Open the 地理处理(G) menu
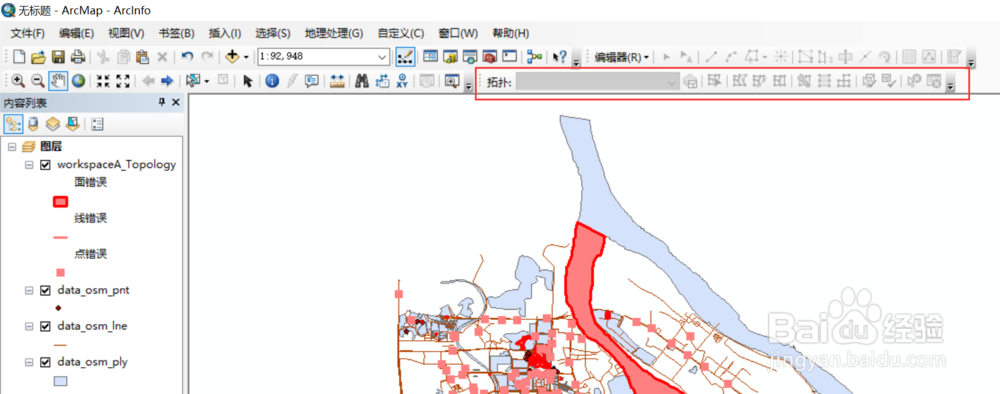 [334, 33]
